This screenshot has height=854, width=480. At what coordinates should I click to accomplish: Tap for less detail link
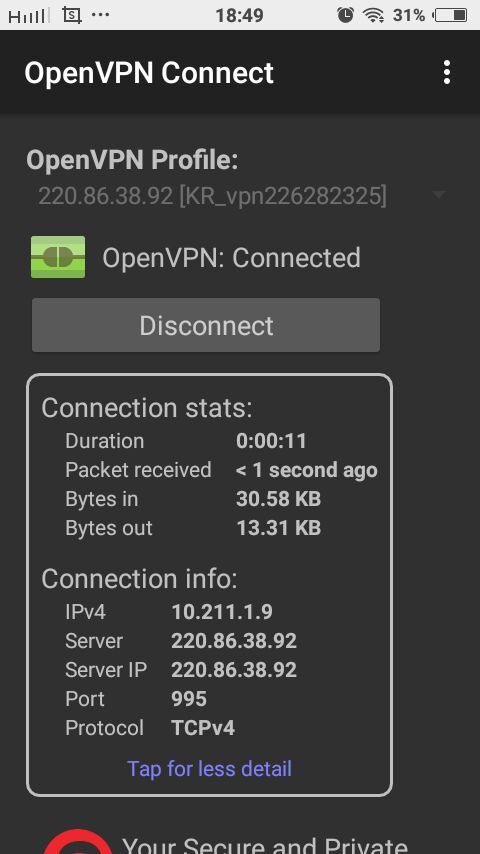coord(209,768)
